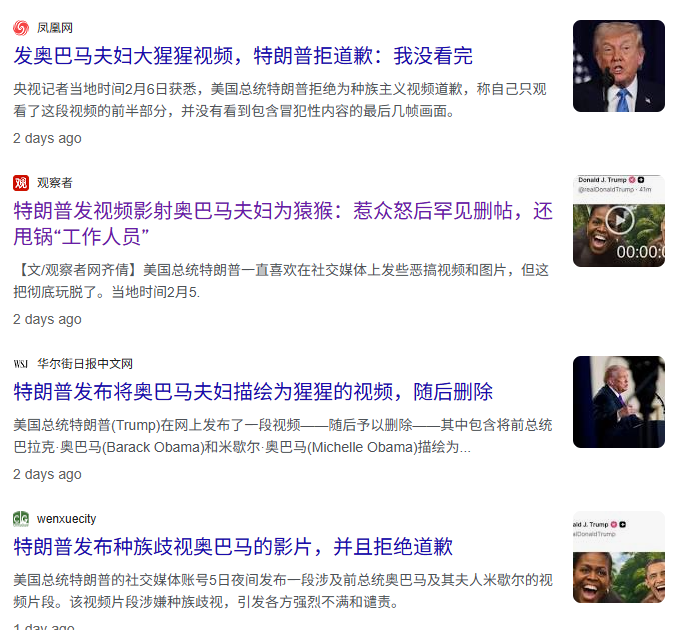The image size is (695, 630).
Task: Click the wenxuecity source name
Action: tap(66, 519)
